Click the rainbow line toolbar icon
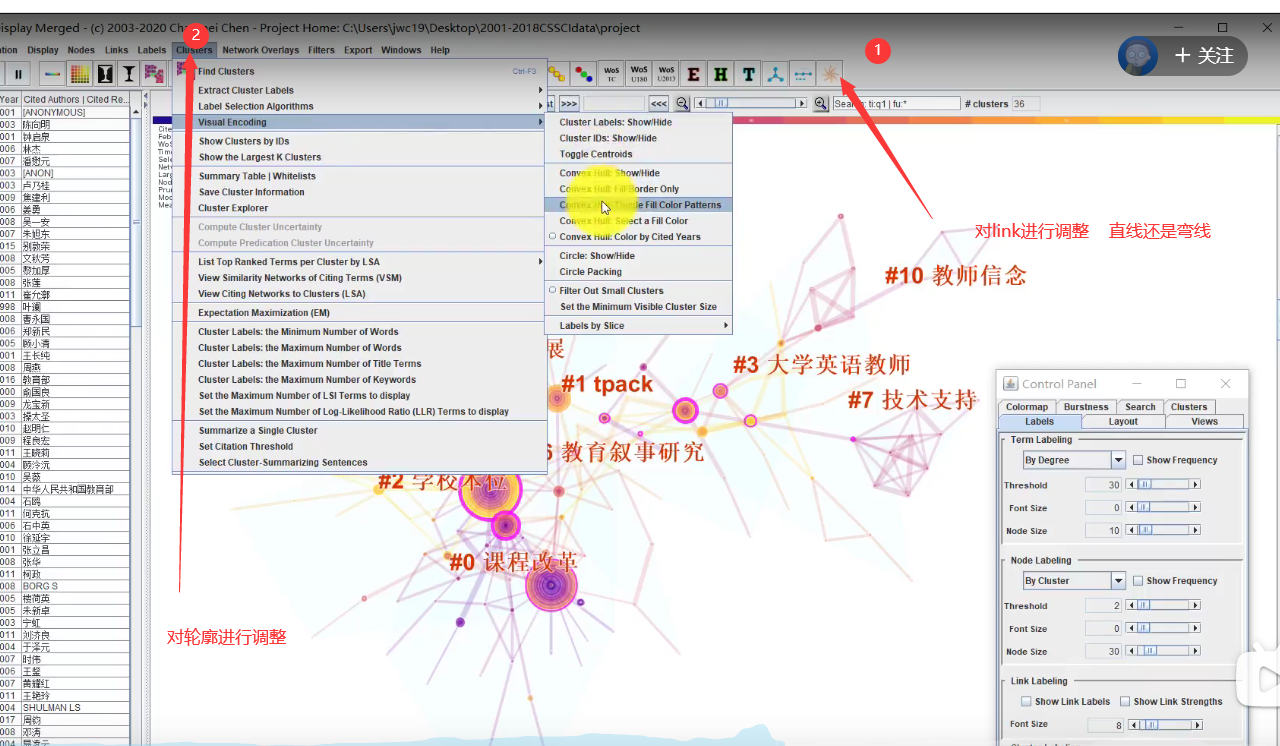This screenshot has height=746, width=1280. pyautogui.click(x=53, y=74)
